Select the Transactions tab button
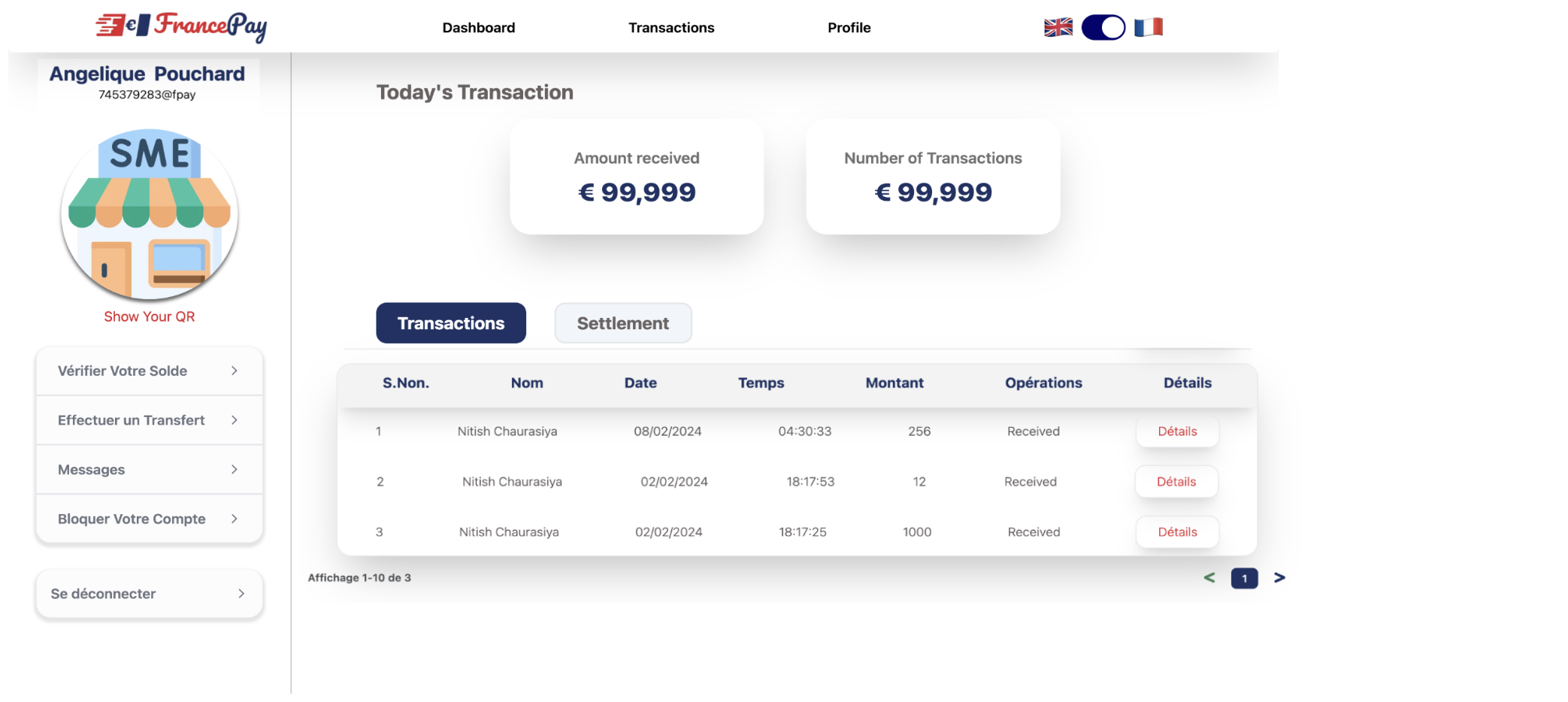1568x702 pixels. click(451, 323)
